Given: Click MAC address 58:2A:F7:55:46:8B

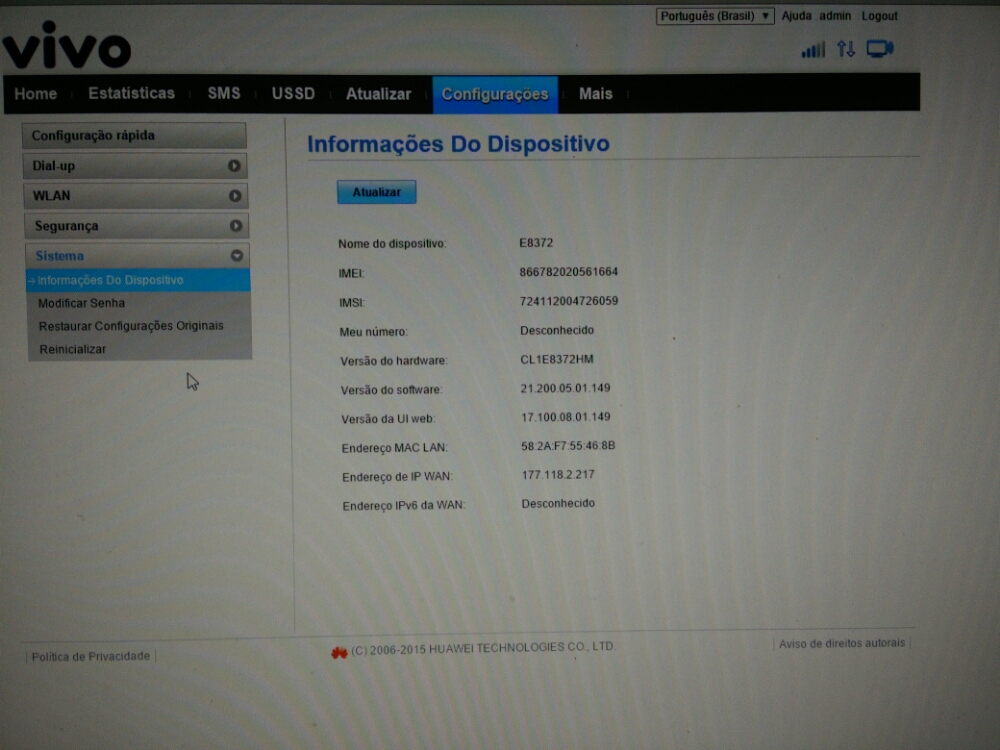Looking at the screenshot, I should click(x=568, y=446).
